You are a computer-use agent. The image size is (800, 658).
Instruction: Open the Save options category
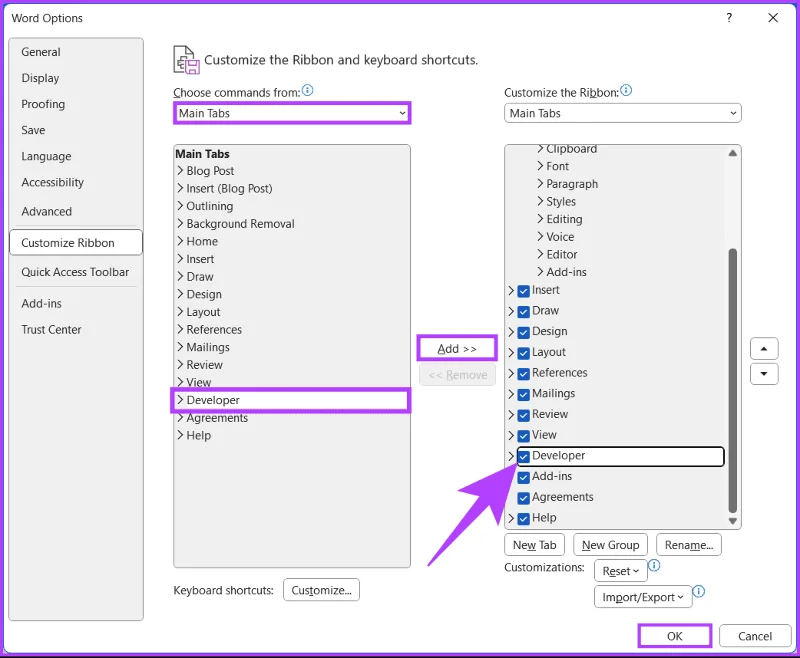point(33,130)
